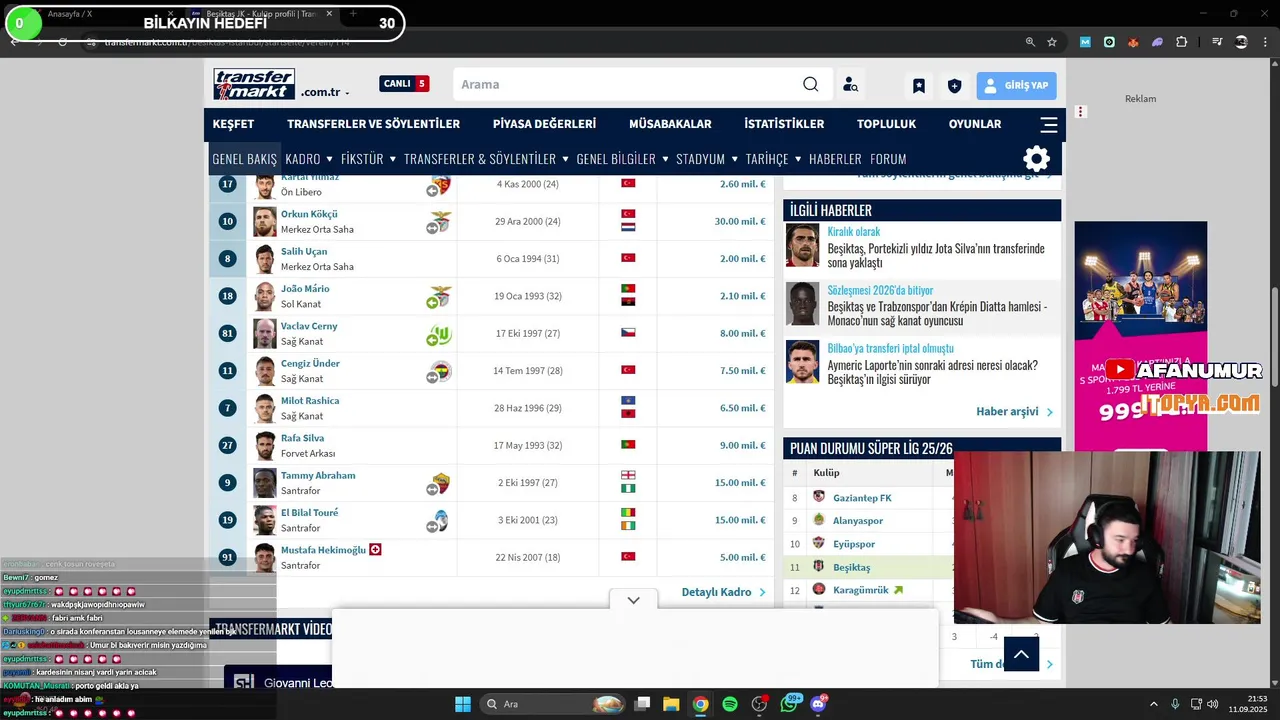Open El Bilal Touré's player page
1280x720 pixels.
(x=309, y=513)
